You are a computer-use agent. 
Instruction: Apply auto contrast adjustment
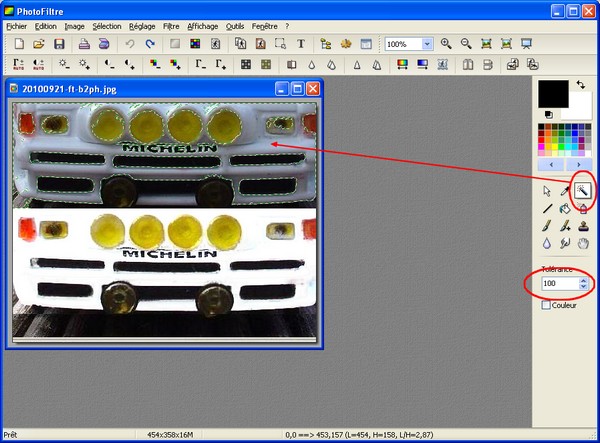click(x=39, y=64)
